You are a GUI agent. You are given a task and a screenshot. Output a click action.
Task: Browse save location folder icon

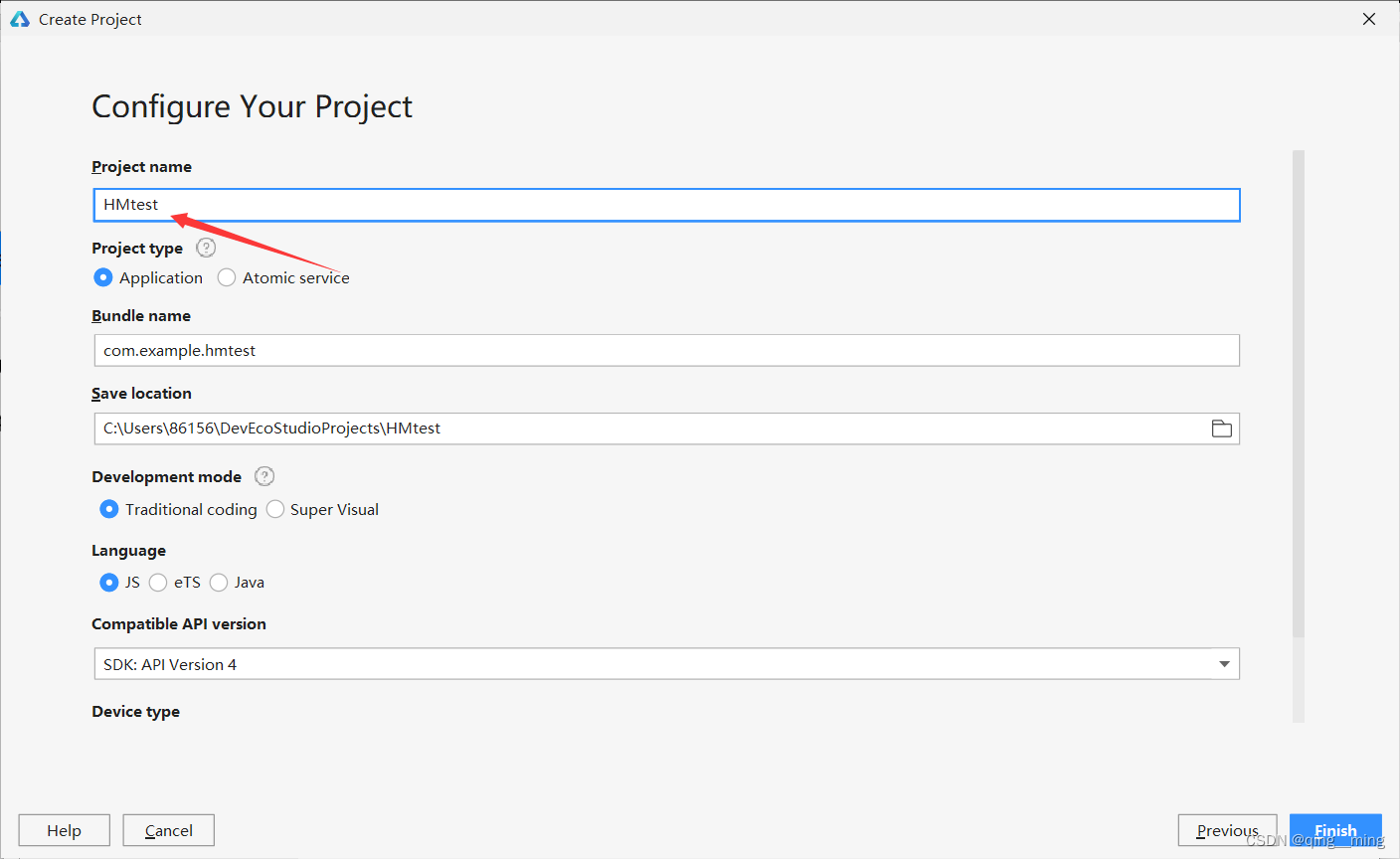[x=1222, y=429]
